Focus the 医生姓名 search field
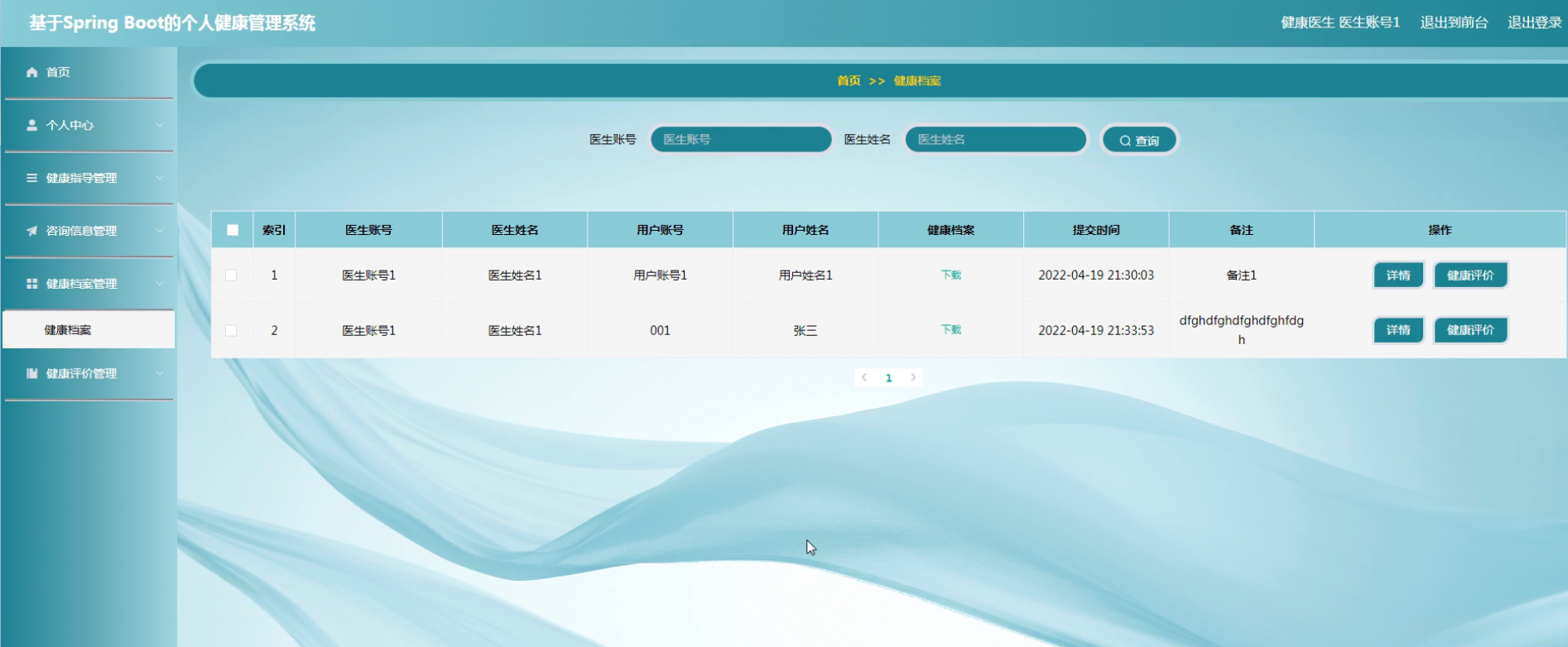 (x=995, y=139)
